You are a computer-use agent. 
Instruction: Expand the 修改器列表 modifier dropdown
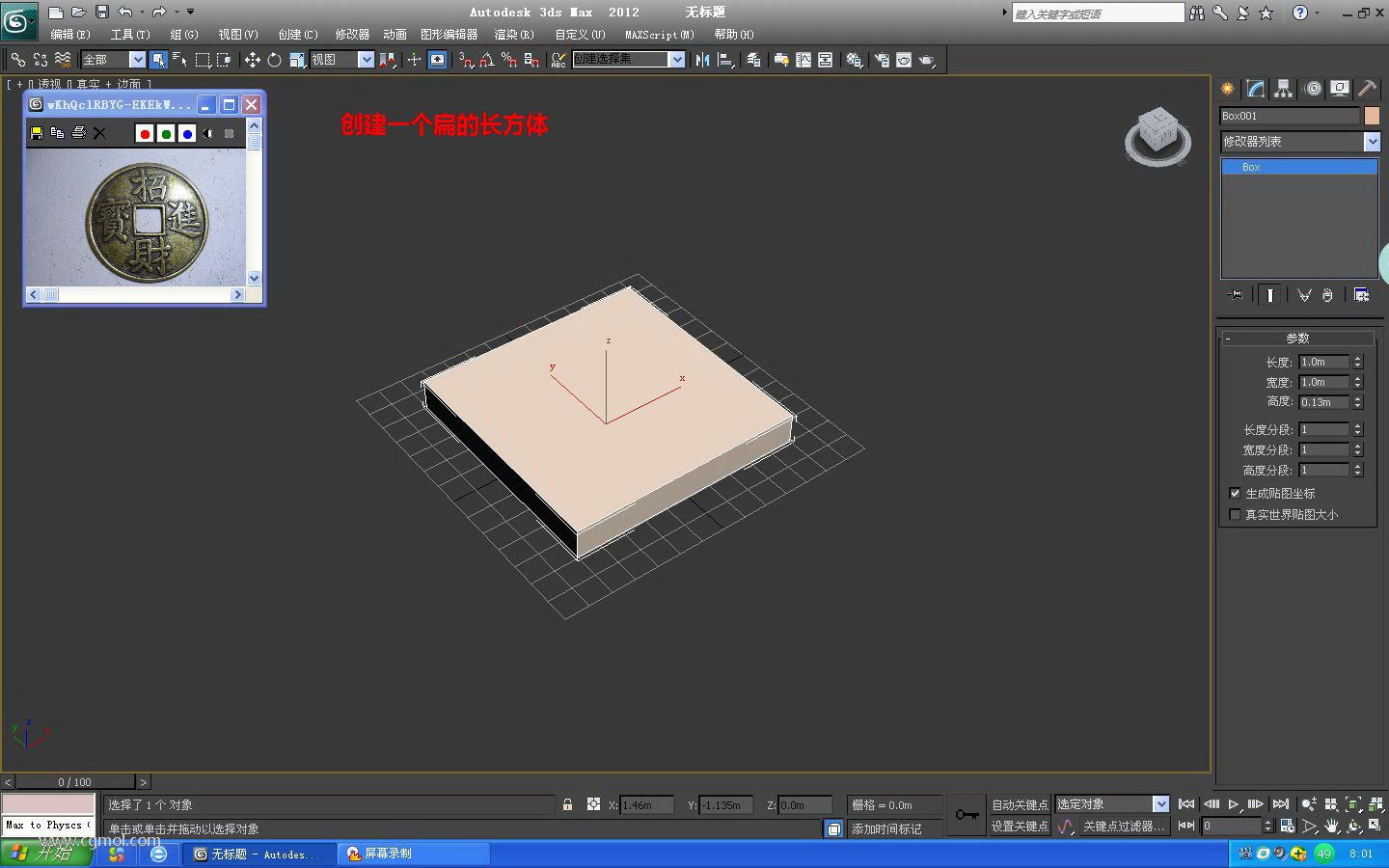1372,142
